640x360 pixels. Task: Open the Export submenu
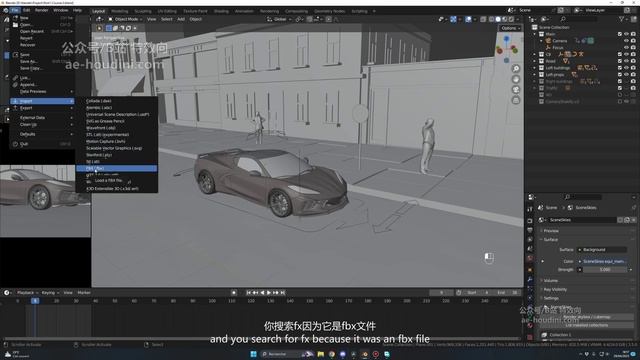[42, 108]
